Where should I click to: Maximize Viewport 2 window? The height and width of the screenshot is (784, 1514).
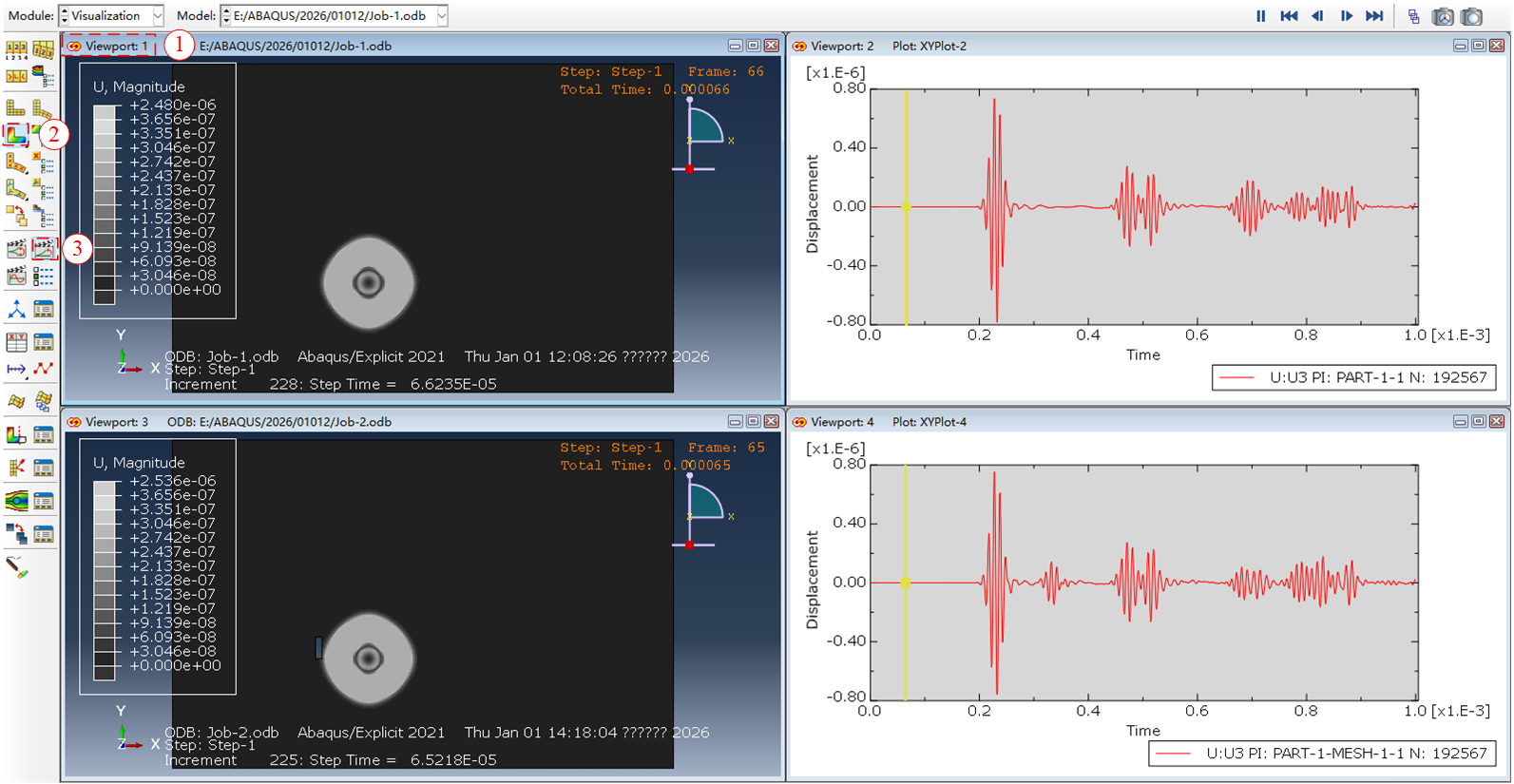(x=1478, y=46)
